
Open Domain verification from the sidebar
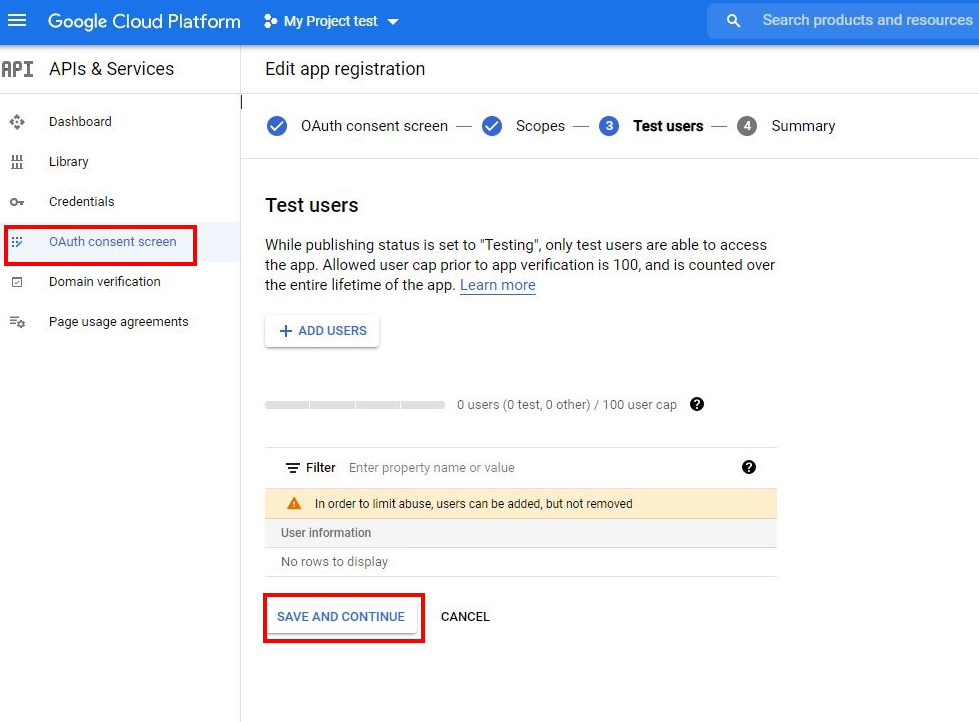[103, 281]
